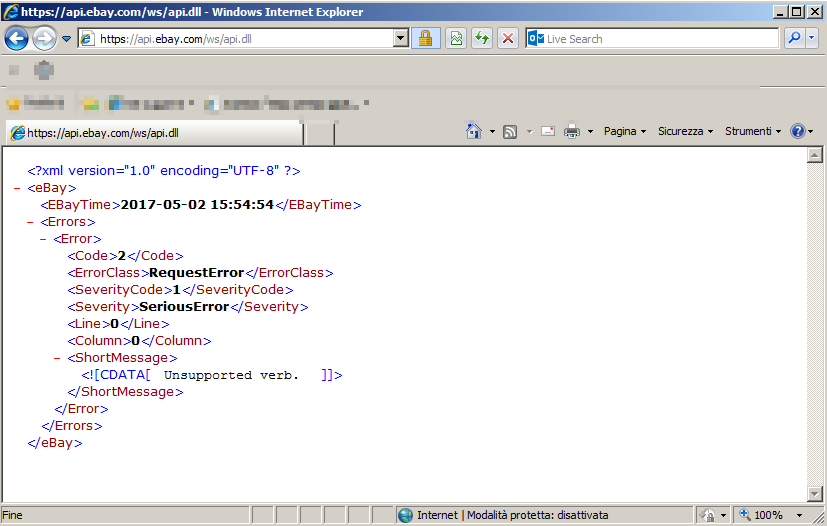
Task: Click the address bar URL field
Action: pyautogui.click(x=236, y=39)
